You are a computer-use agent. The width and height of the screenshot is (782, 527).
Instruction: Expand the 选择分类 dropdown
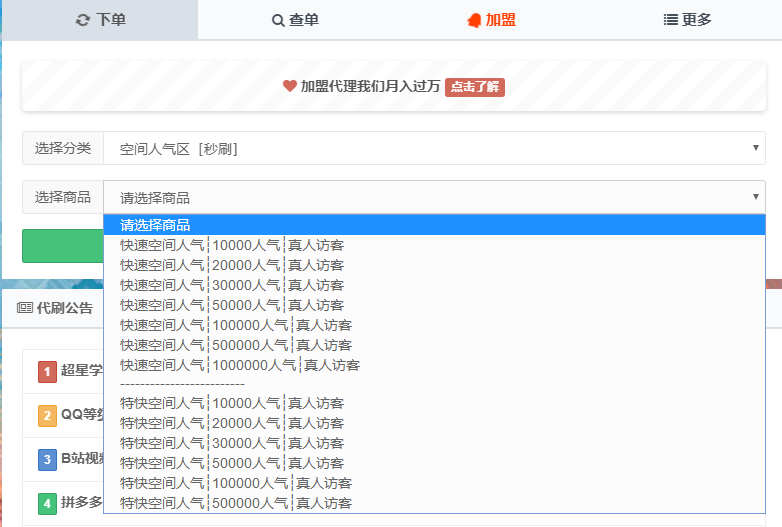(434, 148)
